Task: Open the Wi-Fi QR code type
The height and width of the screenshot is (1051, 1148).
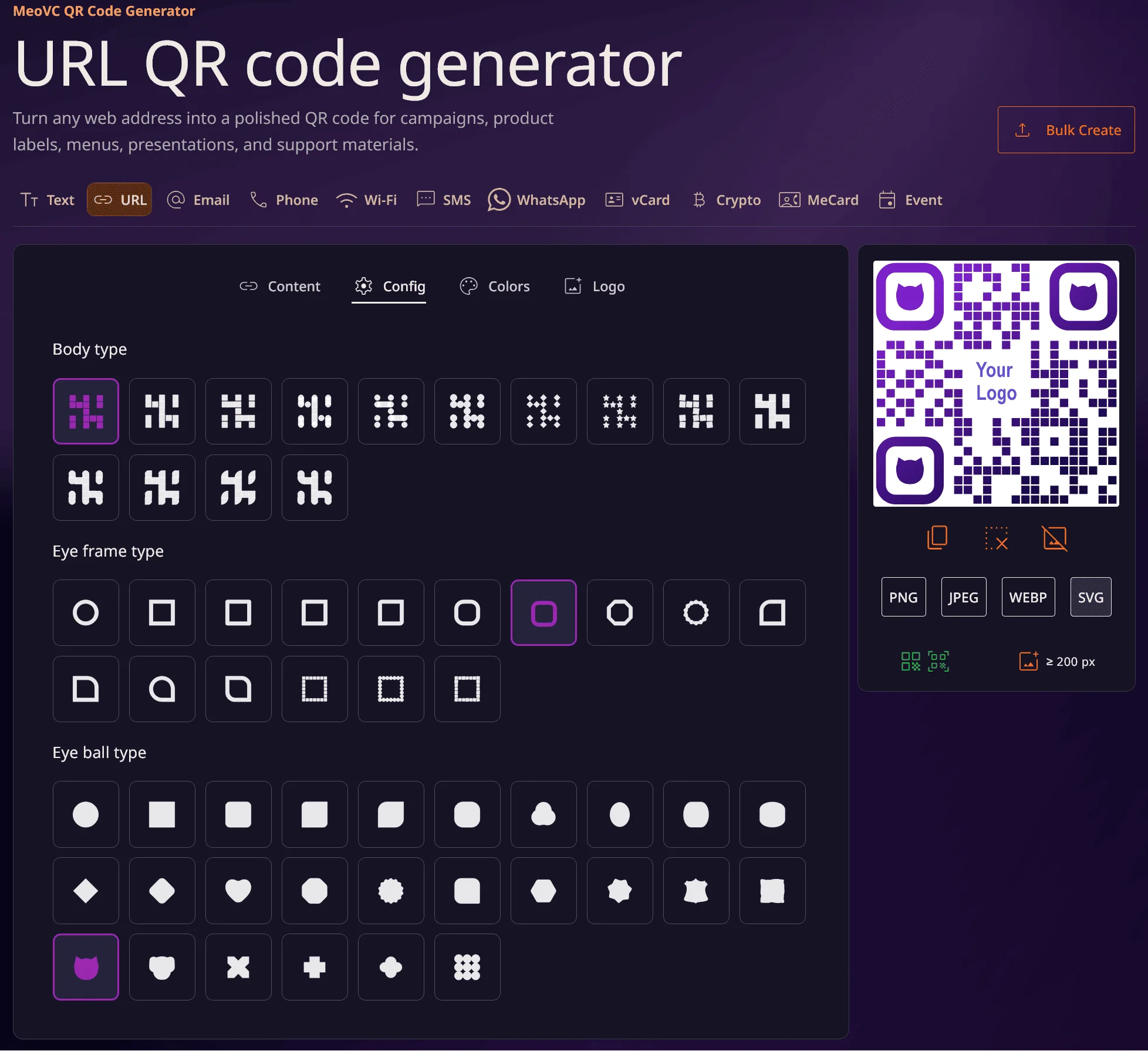Action: tap(367, 200)
